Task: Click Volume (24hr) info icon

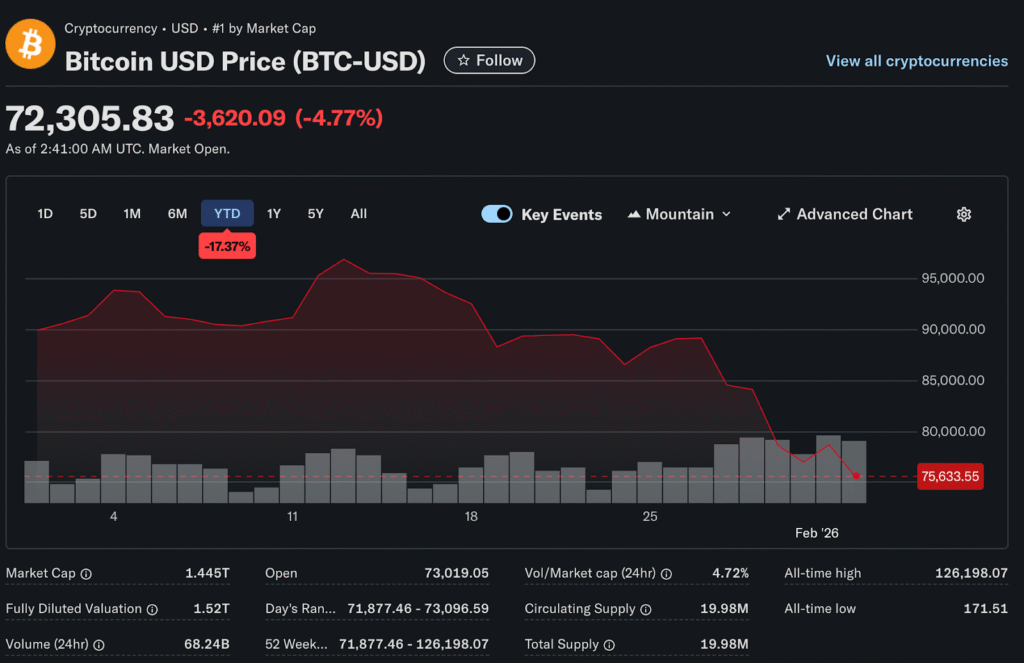Action: (x=99, y=645)
